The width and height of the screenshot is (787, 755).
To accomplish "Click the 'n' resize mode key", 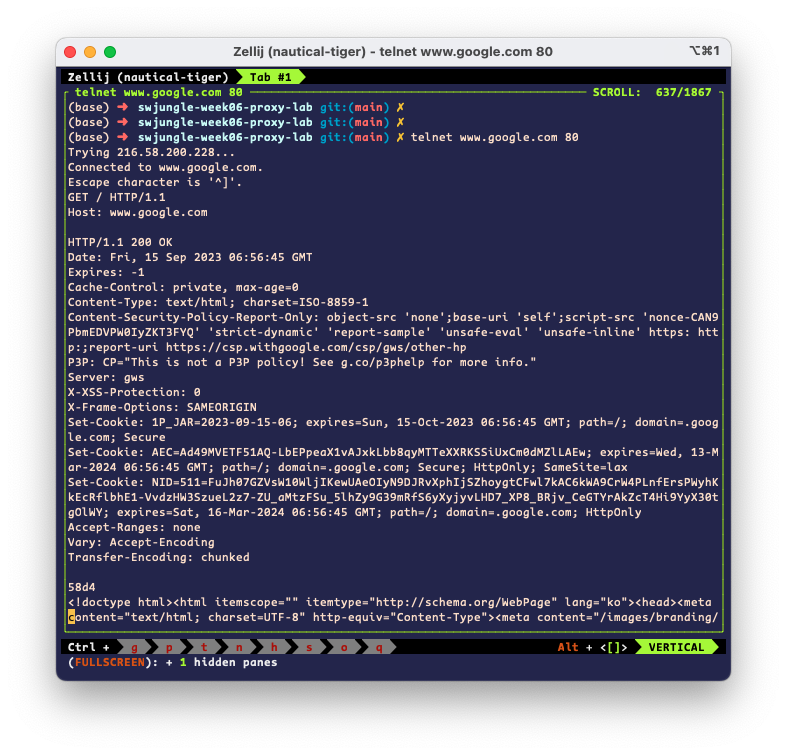I will coord(239,647).
